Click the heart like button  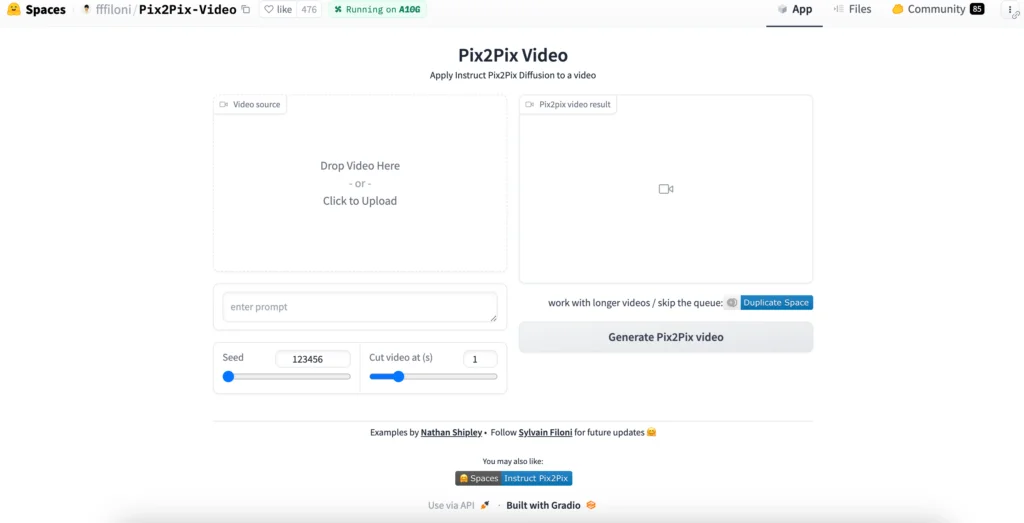pyautogui.click(x=278, y=10)
